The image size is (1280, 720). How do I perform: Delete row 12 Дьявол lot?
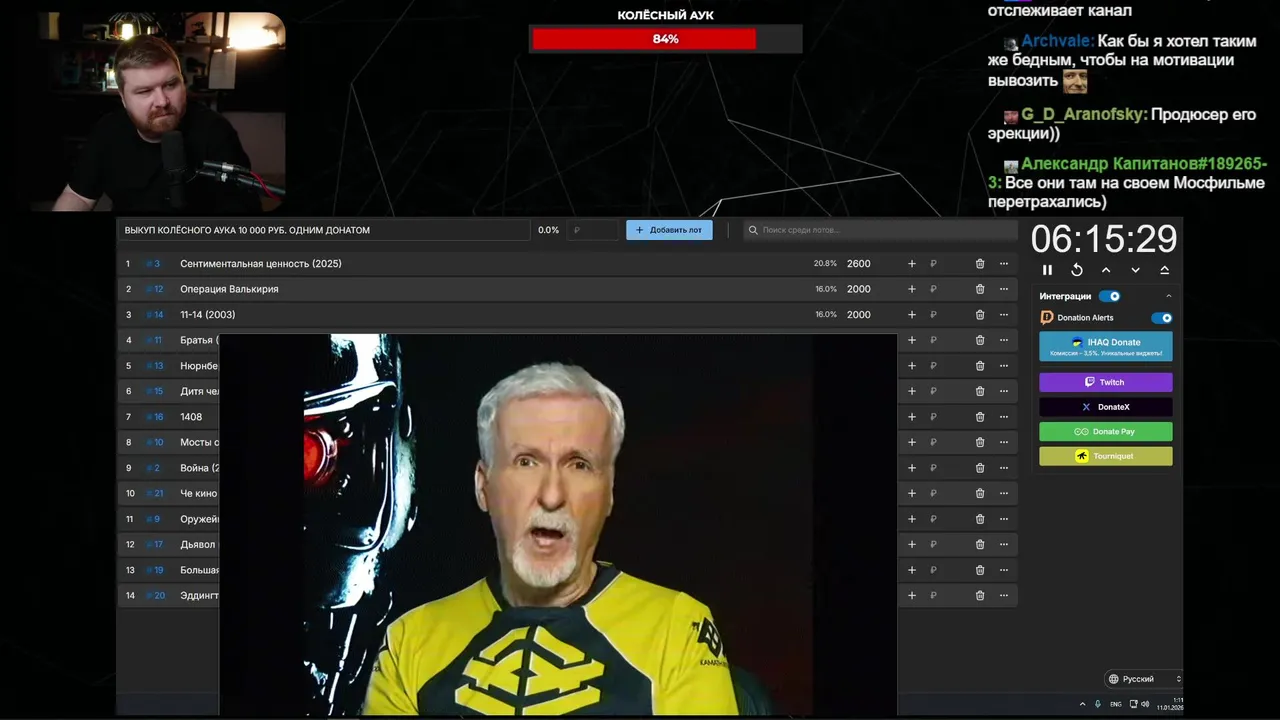tap(980, 544)
